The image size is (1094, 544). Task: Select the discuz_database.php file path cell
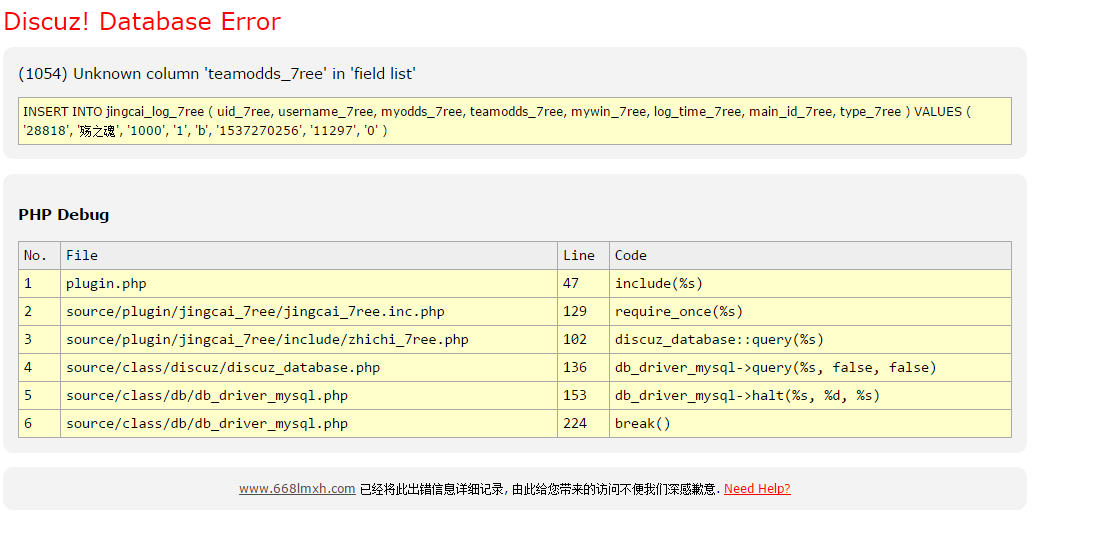pos(223,368)
